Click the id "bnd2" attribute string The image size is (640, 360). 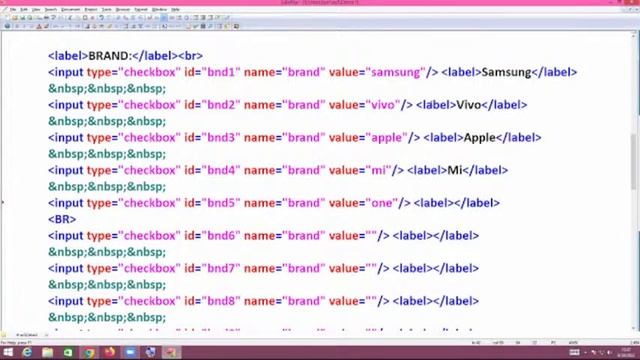click(x=221, y=105)
